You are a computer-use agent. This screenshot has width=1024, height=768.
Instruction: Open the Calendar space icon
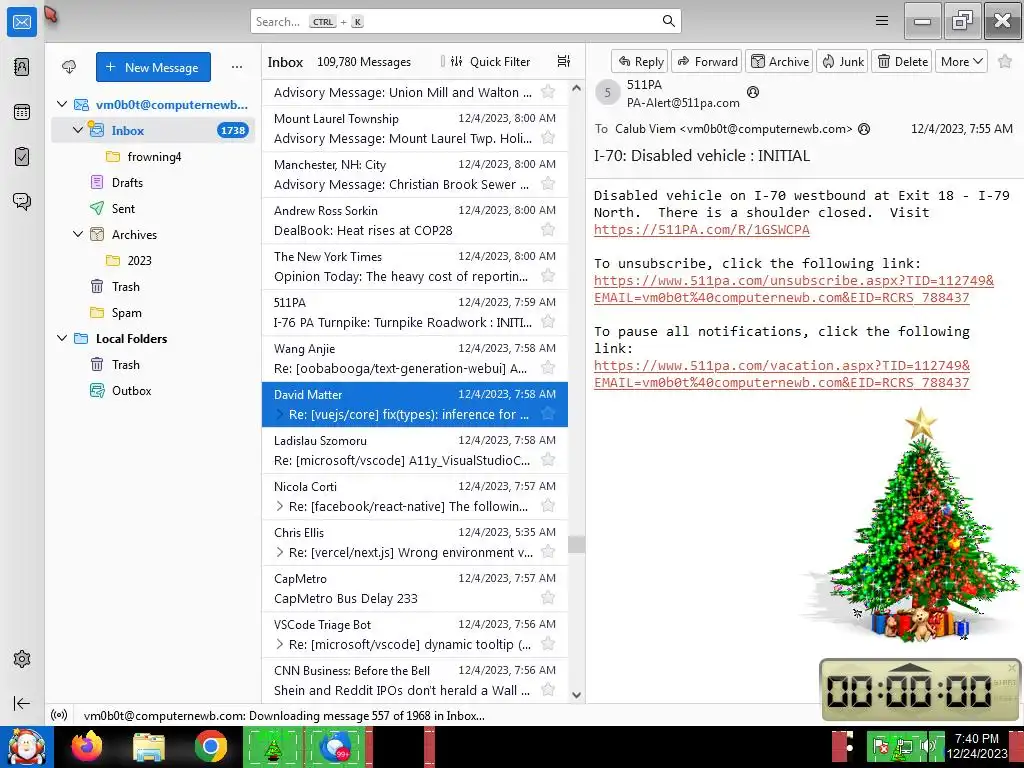point(22,112)
